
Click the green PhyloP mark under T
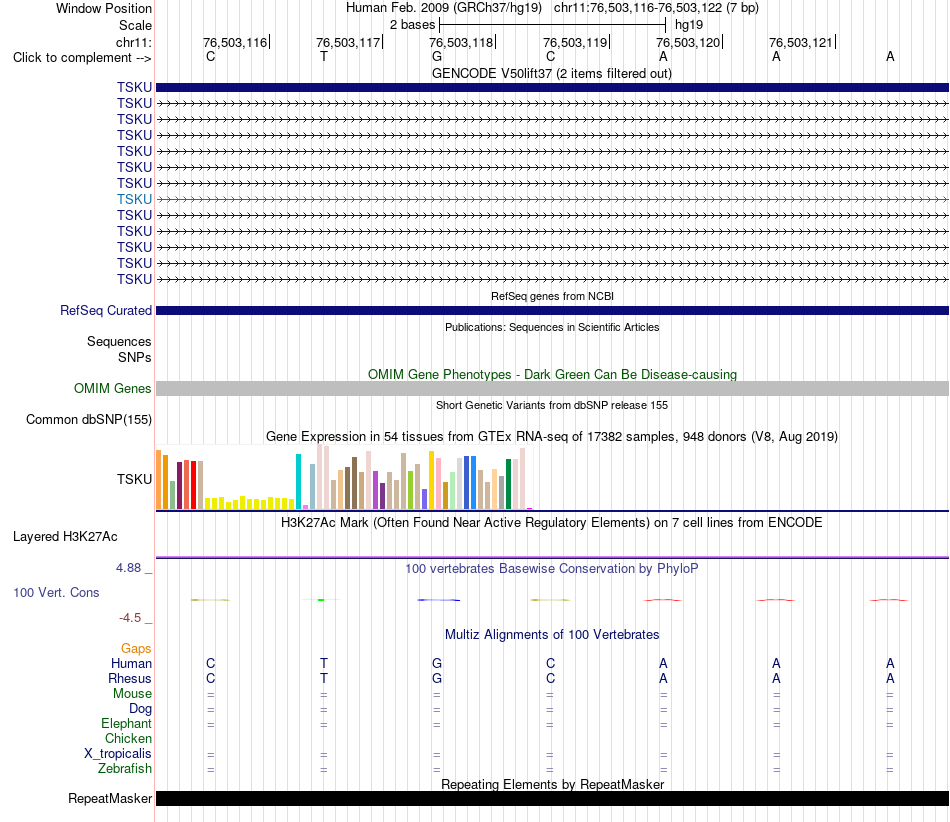(321, 600)
